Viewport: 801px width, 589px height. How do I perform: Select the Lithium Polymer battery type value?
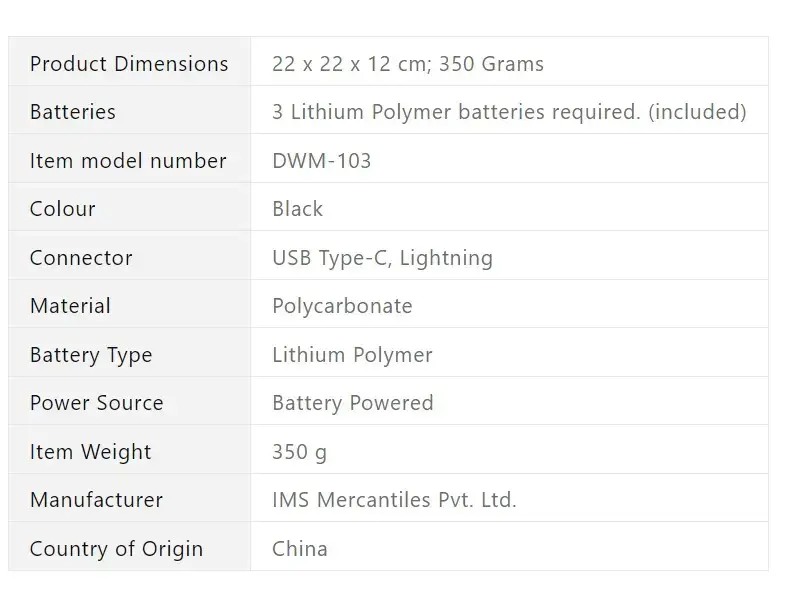click(x=352, y=355)
